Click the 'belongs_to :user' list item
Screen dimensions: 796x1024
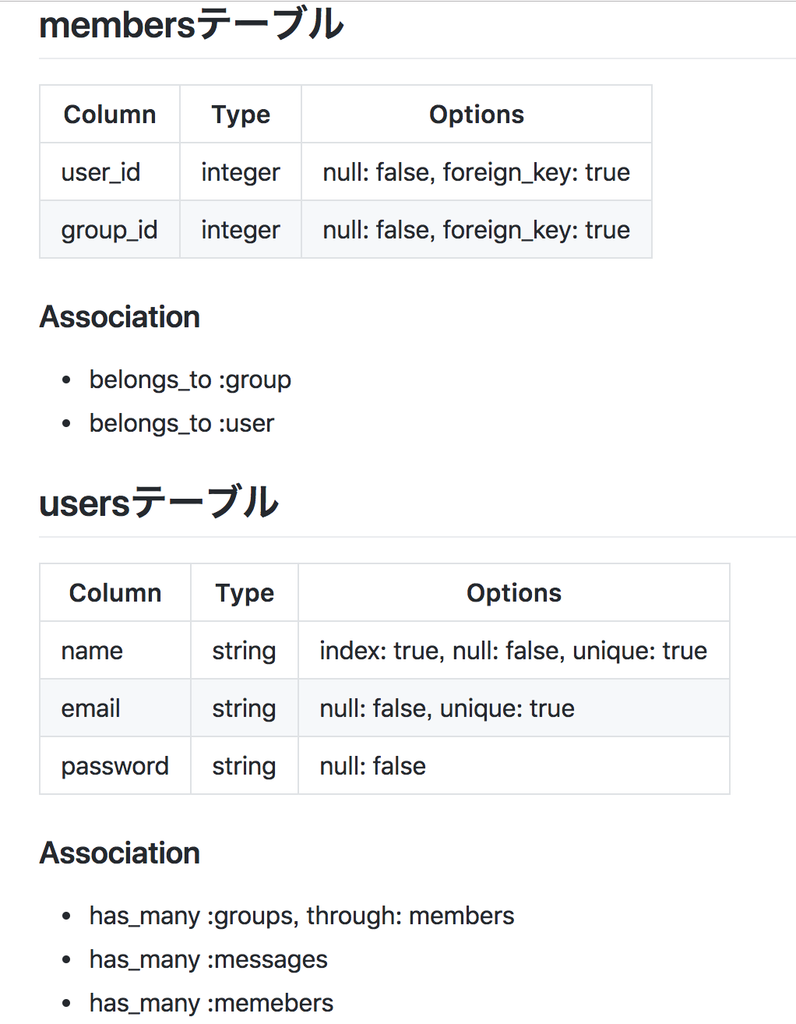(x=182, y=423)
